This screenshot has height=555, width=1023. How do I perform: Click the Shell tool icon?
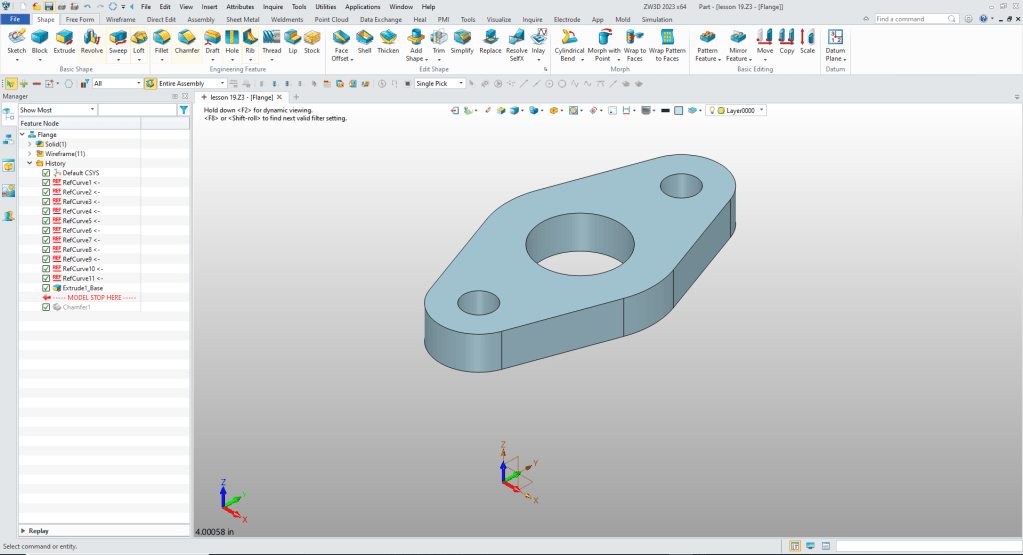(364, 38)
